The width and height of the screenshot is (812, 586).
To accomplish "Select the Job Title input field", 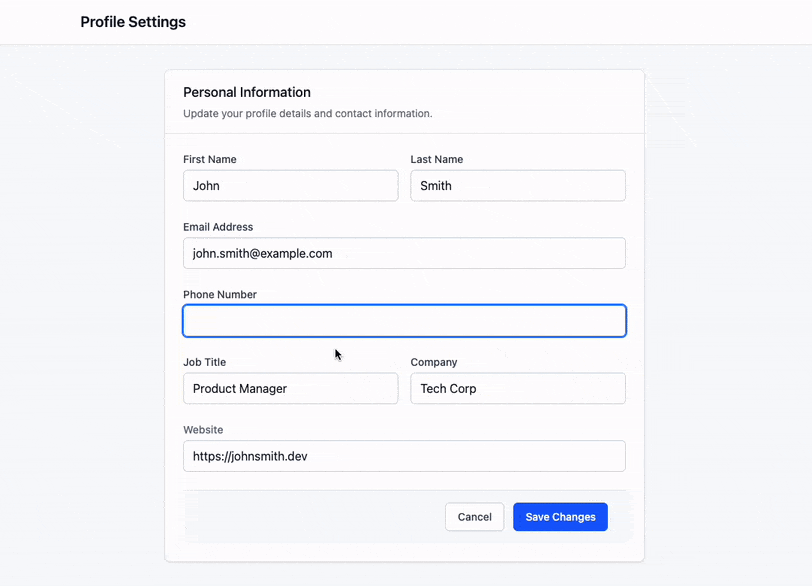I will coord(291,388).
